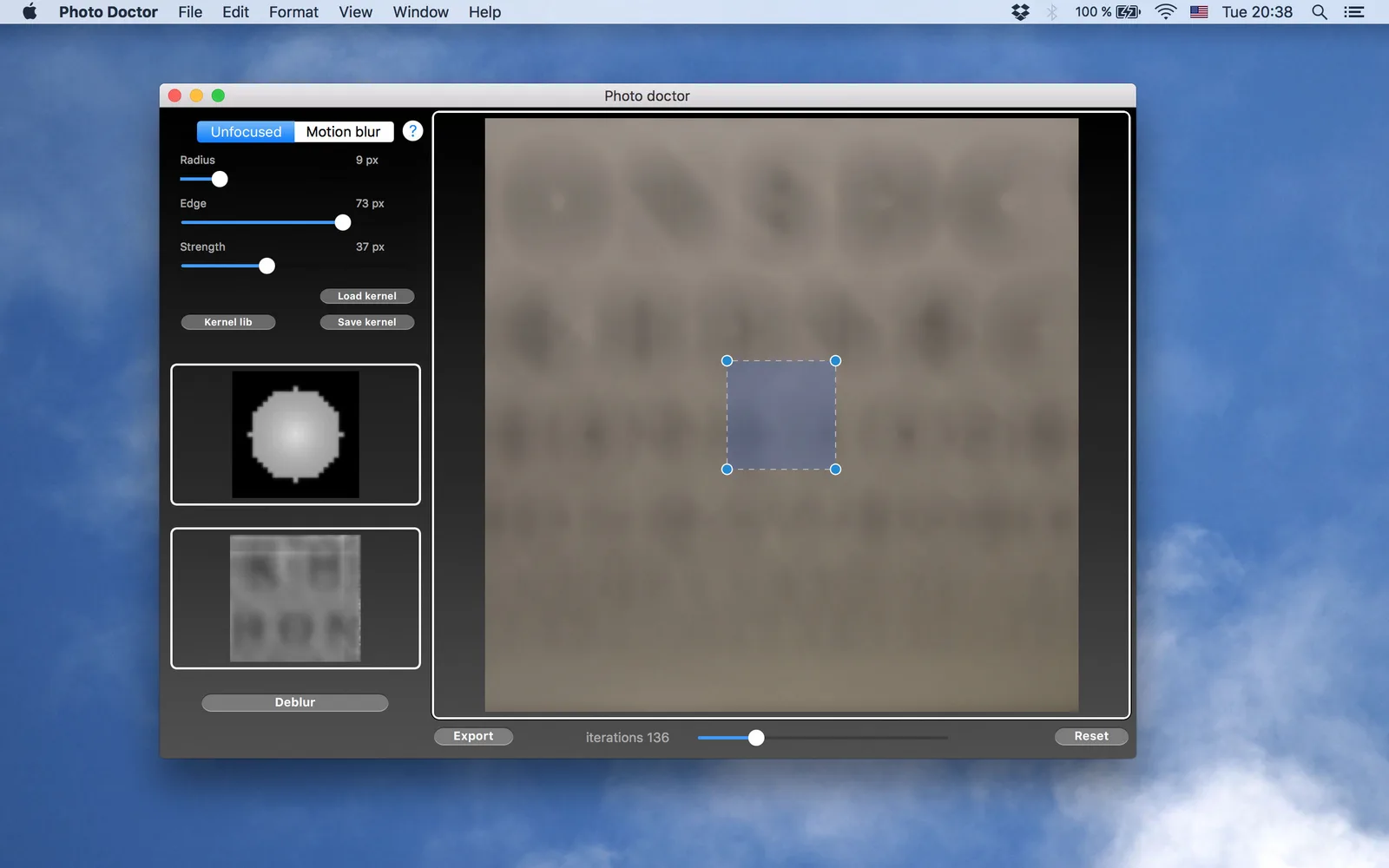Open the Kernel lib
Image resolution: width=1389 pixels, height=868 pixels.
pos(228,322)
